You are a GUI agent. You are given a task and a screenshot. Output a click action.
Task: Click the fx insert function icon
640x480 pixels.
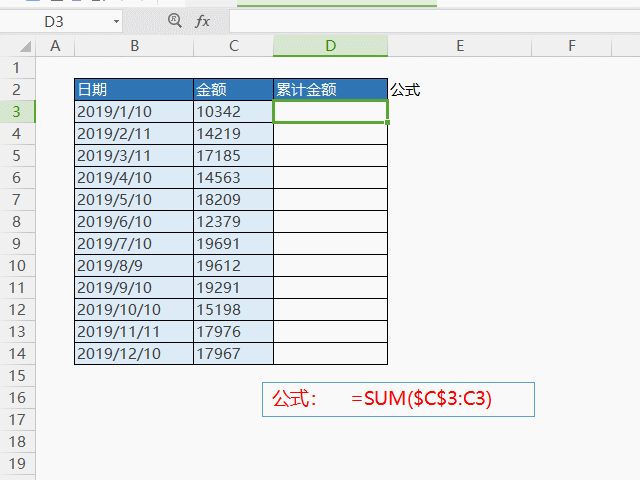[202, 21]
